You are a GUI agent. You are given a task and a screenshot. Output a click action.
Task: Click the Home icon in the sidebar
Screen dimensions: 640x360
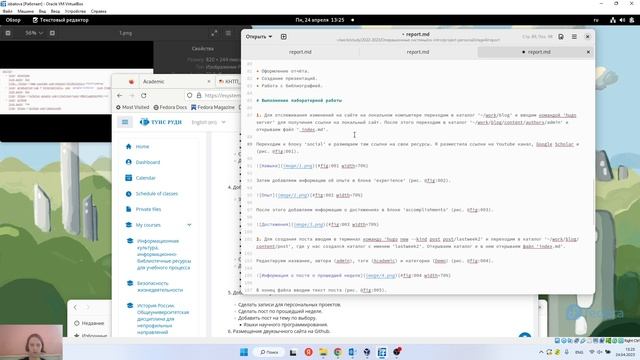[x=129, y=147]
